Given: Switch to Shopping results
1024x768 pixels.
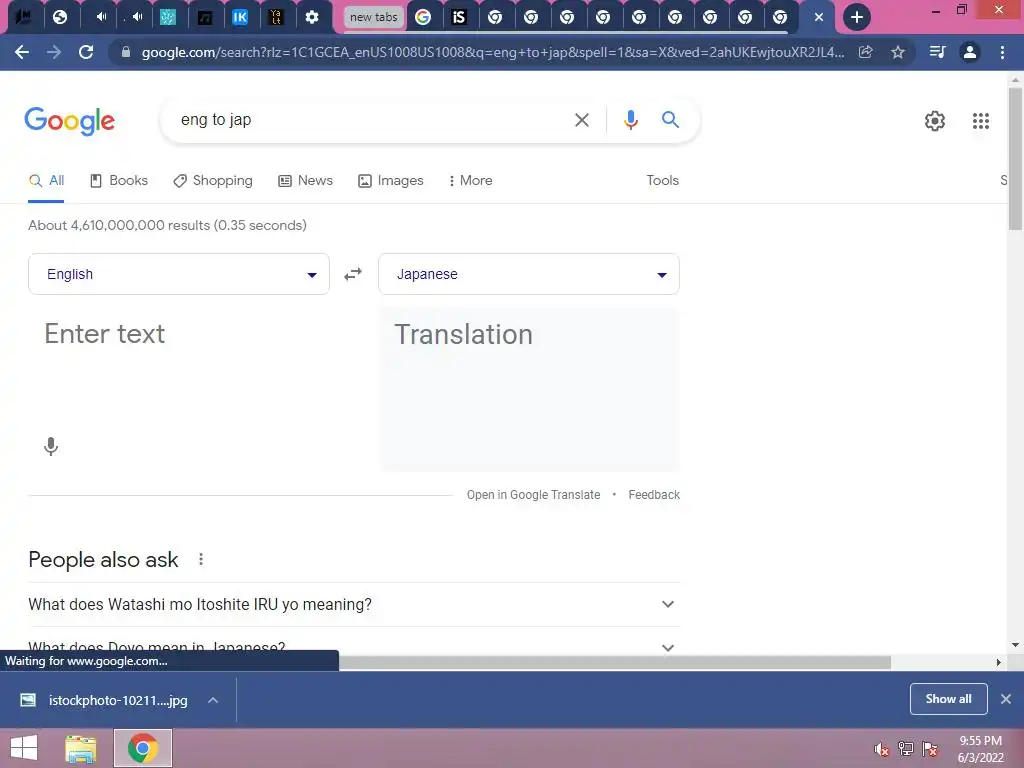Looking at the screenshot, I should point(213,181).
